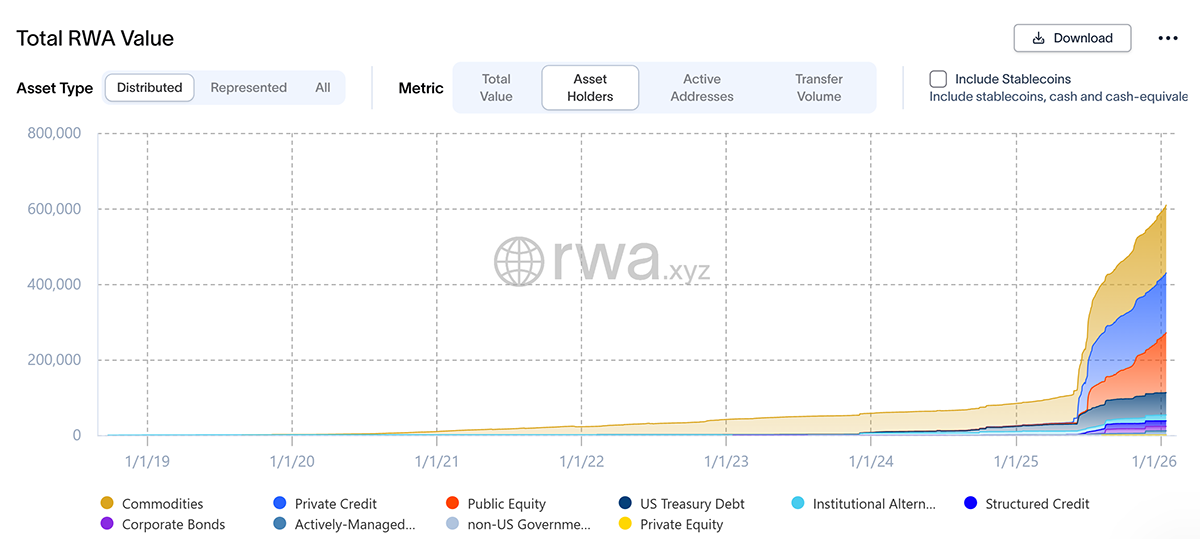Click the Download button
Viewport: 1200px width, 539px height.
pyautogui.click(x=1072, y=38)
